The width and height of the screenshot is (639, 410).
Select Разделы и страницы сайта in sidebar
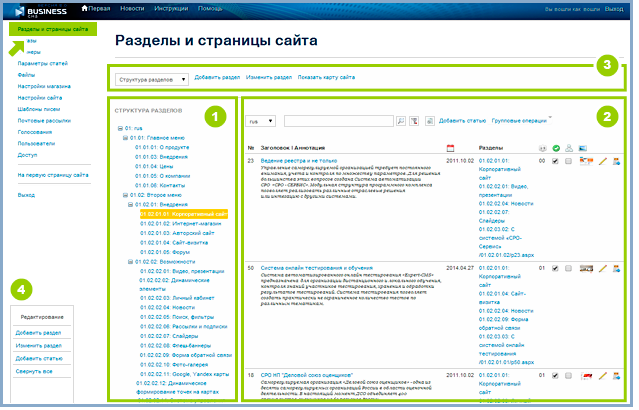pyautogui.click(x=53, y=29)
